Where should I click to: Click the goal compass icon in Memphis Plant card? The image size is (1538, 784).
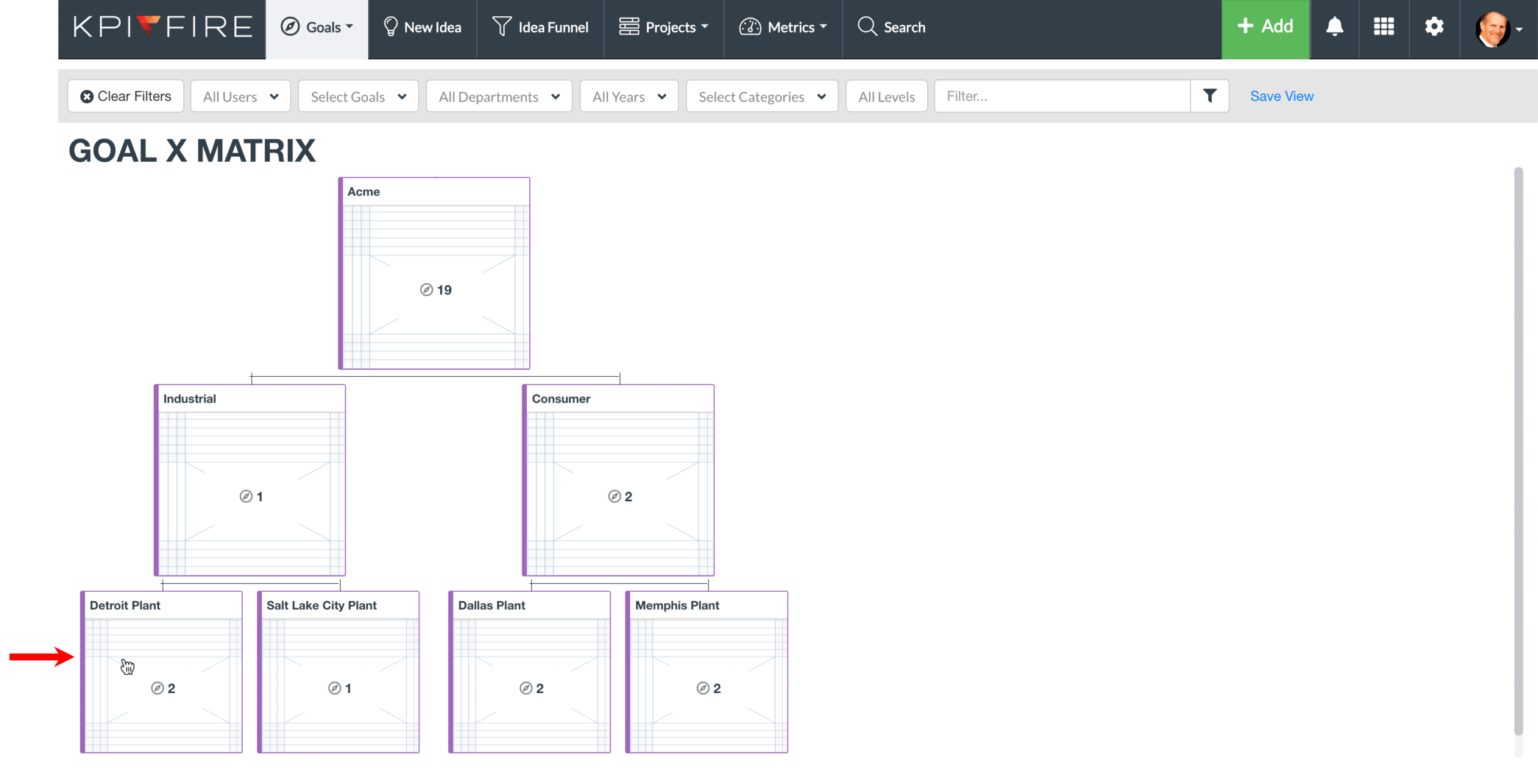coord(703,688)
